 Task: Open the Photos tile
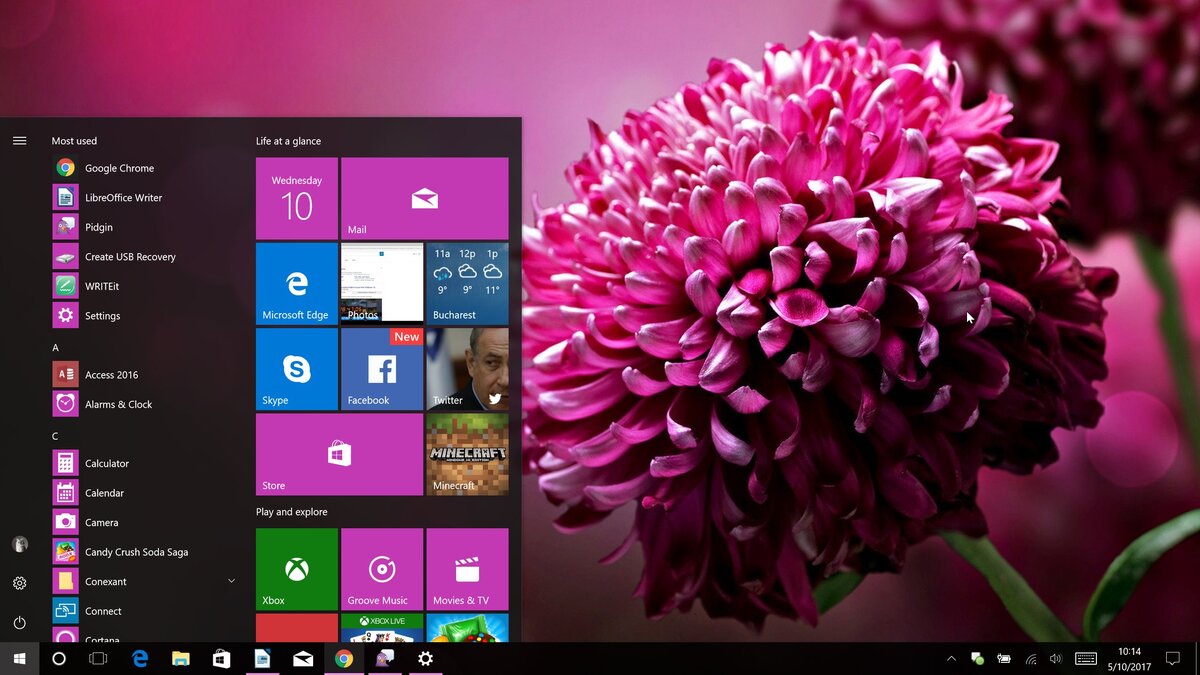click(382, 283)
